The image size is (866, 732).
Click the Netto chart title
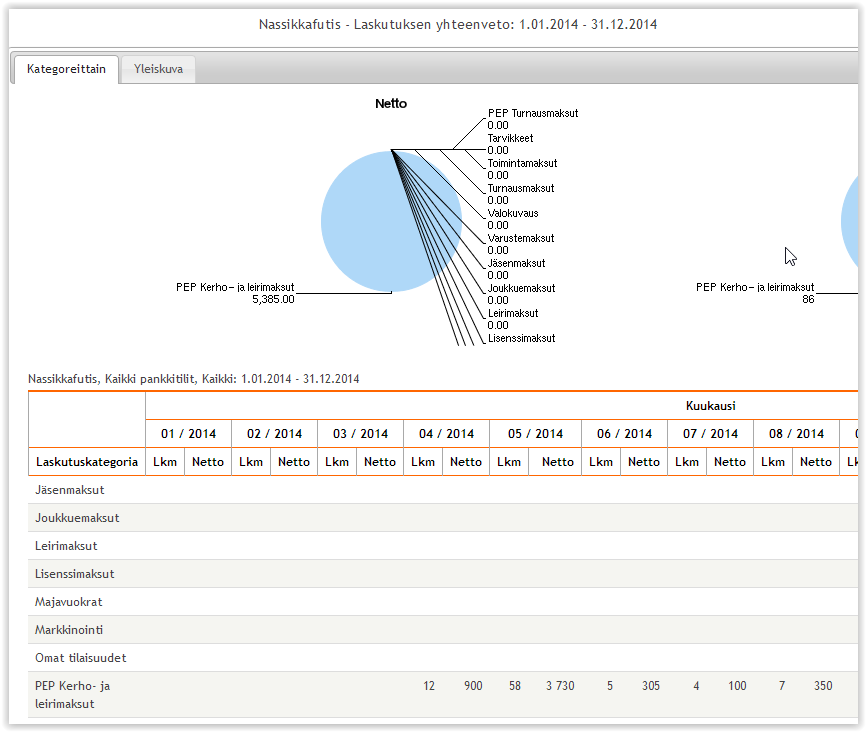[x=391, y=103]
